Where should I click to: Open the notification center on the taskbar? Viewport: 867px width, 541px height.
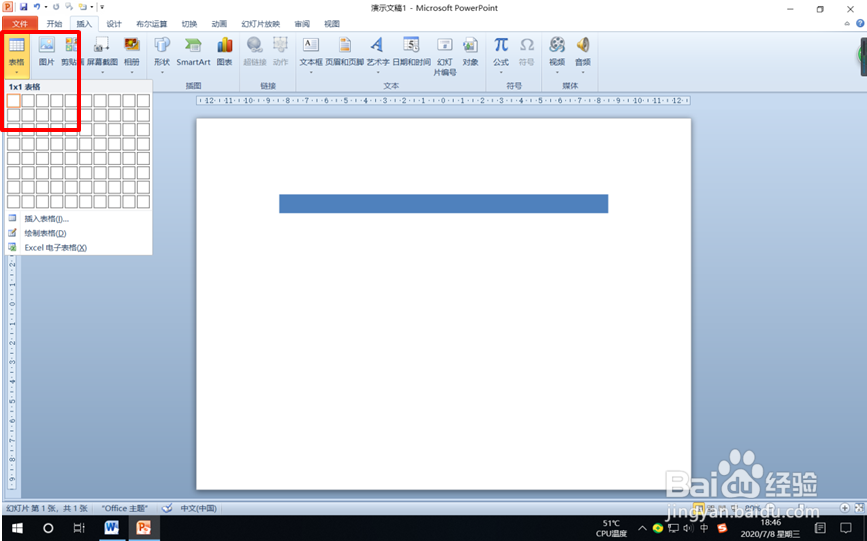pyautogui.click(x=846, y=528)
